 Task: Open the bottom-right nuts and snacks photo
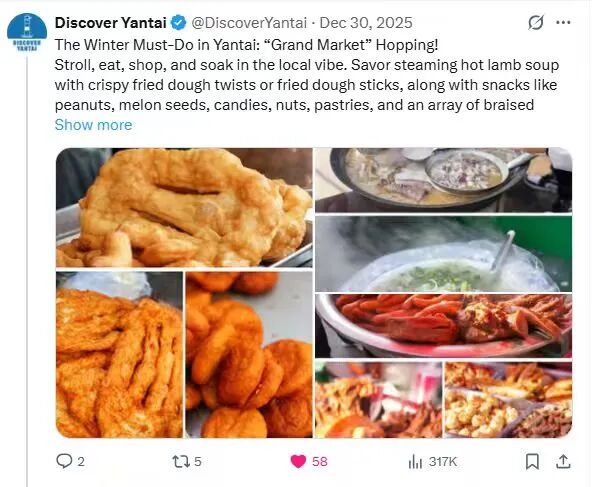pos(508,399)
